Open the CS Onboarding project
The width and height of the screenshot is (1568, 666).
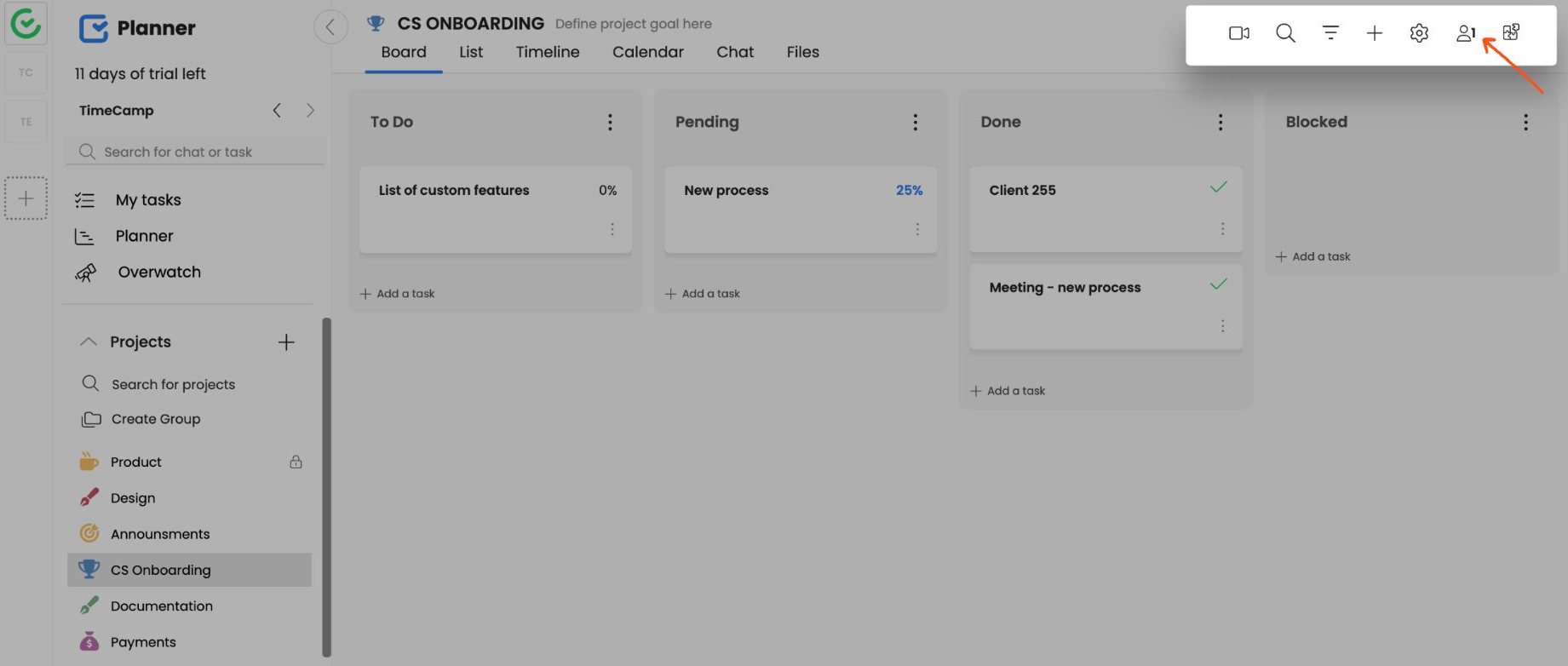189,570
